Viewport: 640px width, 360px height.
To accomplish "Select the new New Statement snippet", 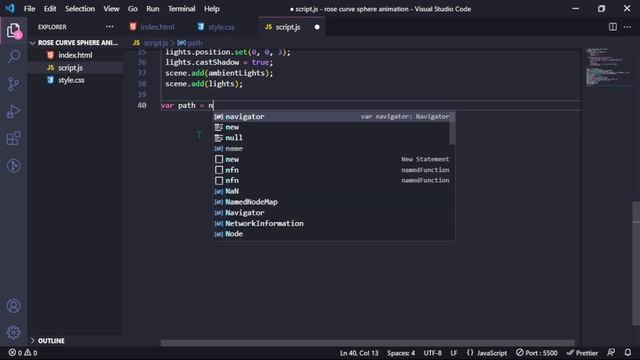I will pos(333,159).
